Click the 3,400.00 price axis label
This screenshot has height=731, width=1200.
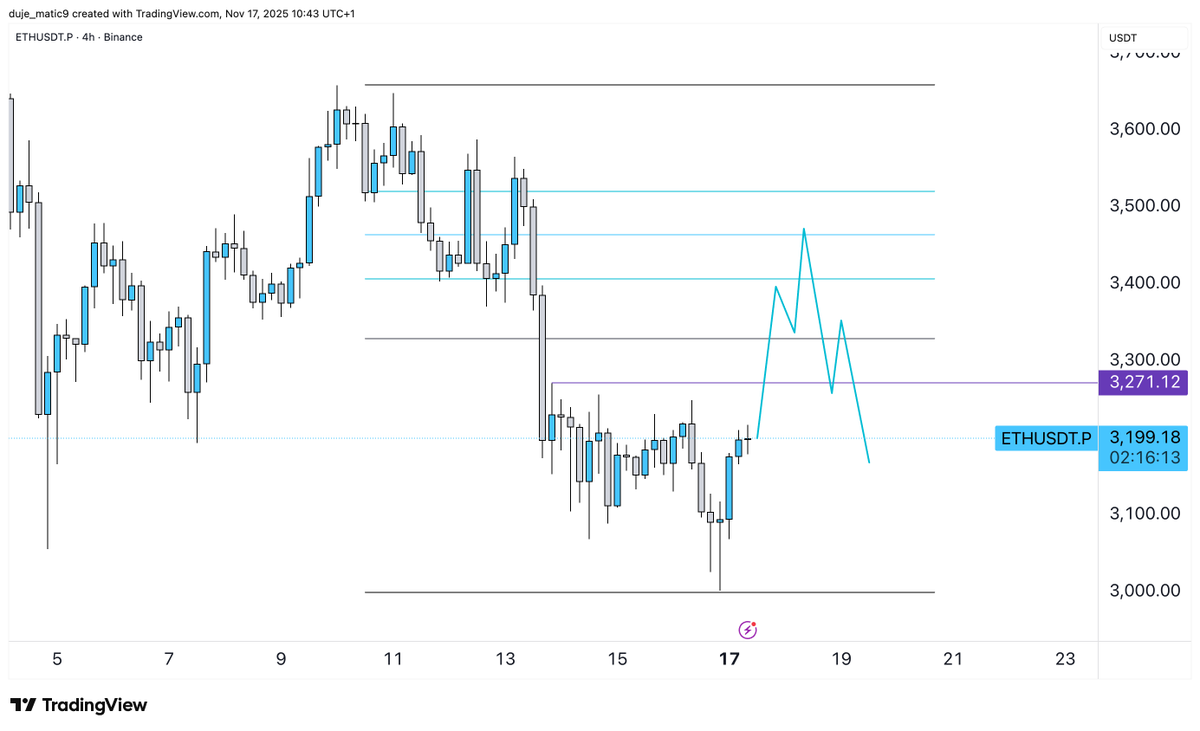tap(1146, 283)
